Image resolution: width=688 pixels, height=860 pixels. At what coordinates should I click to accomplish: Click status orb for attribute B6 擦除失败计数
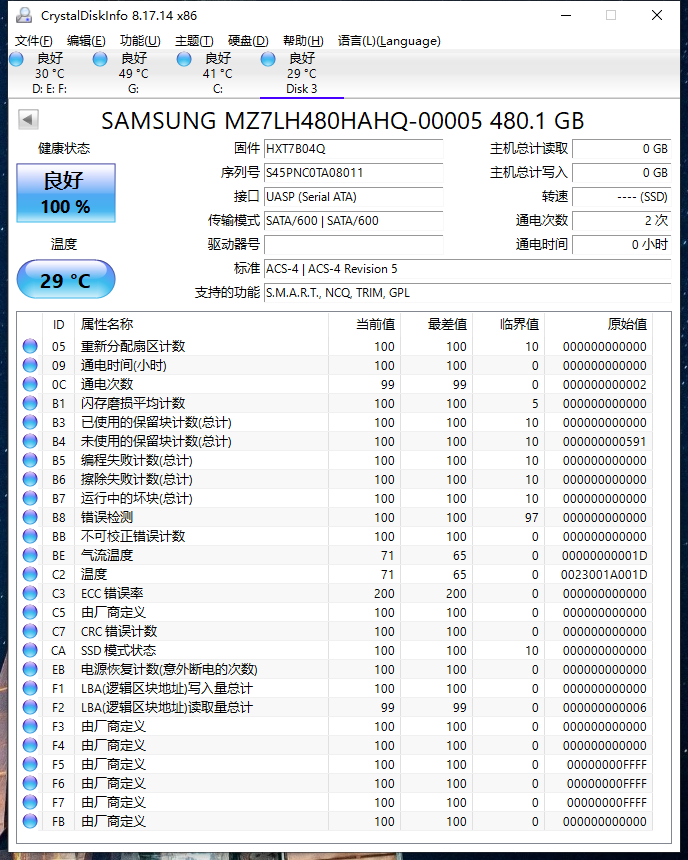30,479
